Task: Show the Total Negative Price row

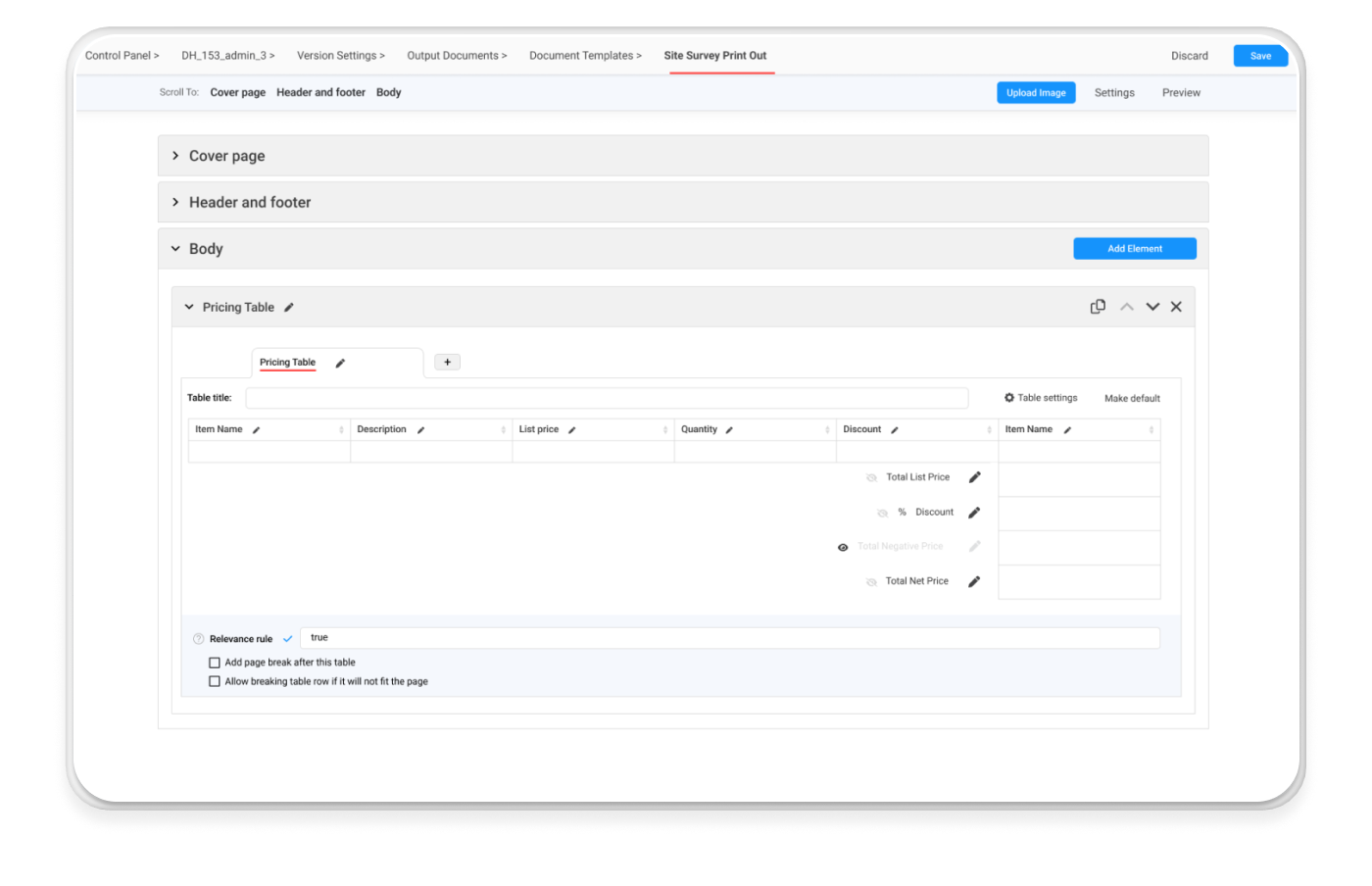Action: [843, 548]
